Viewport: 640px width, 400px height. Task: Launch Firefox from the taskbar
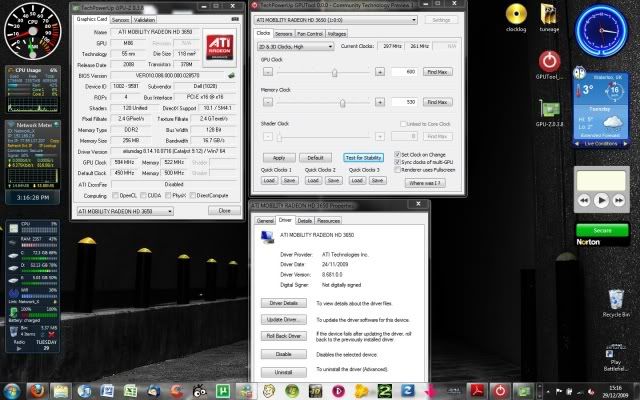(38, 391)
